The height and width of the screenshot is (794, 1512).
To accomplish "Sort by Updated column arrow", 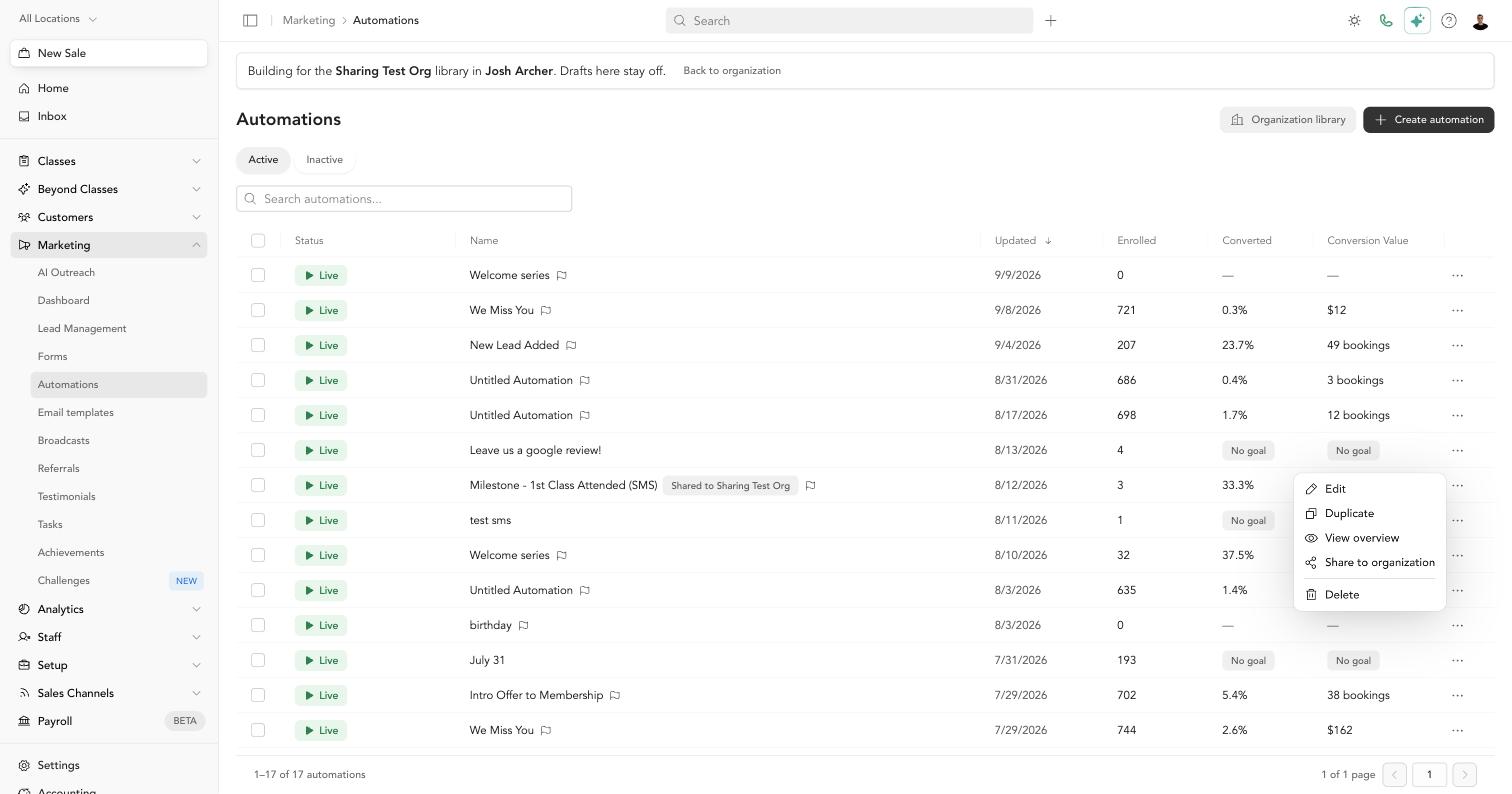I will (x=1048, y=240).
